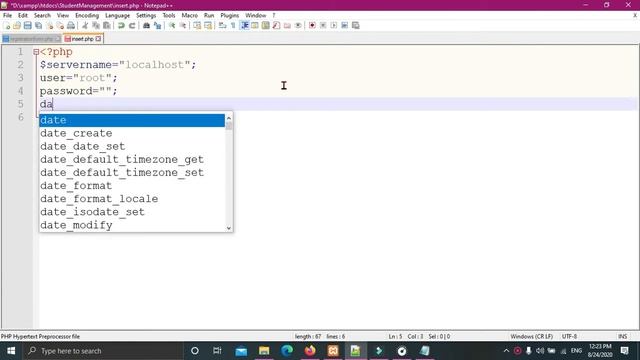Select 'date_date_set' autocomplete suggestion
This screenshot has height=360, width=640.
coord(132,146)
